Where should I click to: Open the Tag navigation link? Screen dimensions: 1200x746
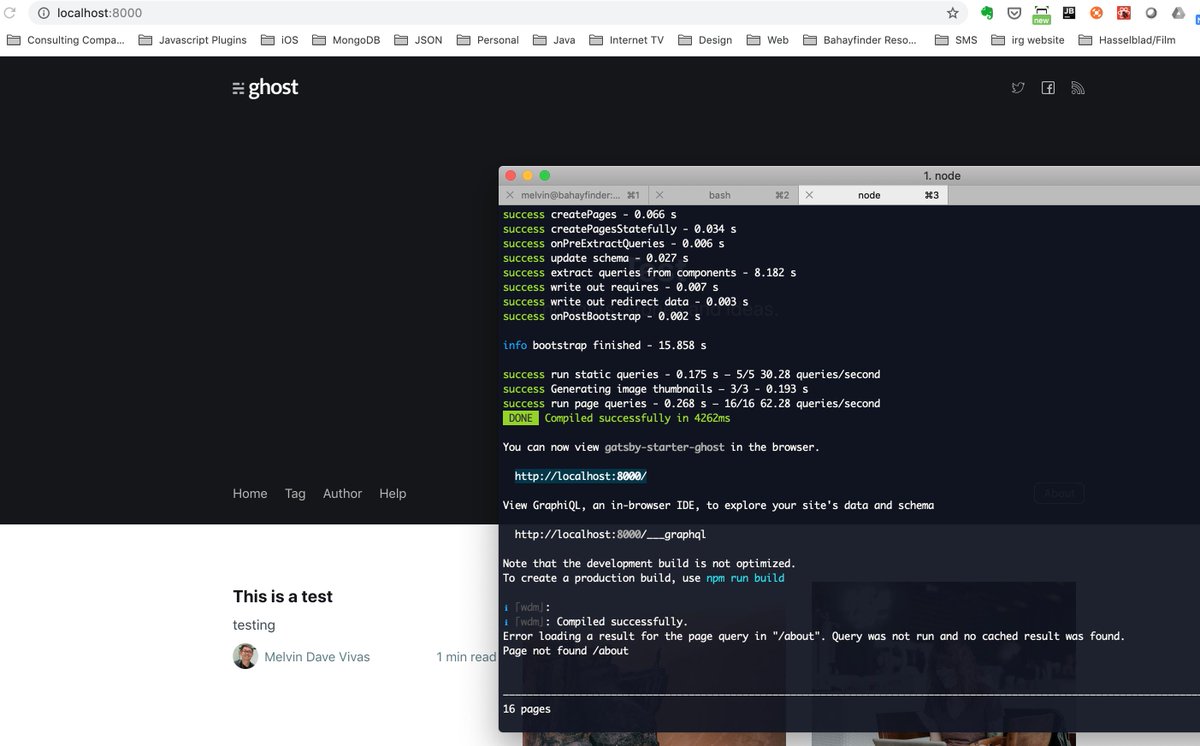295,493
